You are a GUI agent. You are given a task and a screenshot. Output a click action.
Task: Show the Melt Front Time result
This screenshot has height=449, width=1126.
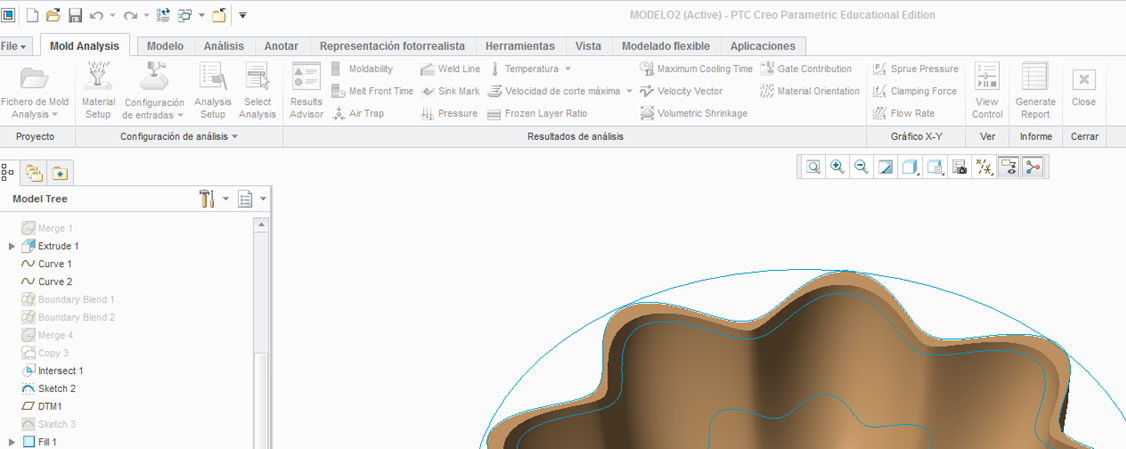tap(372, 91)
